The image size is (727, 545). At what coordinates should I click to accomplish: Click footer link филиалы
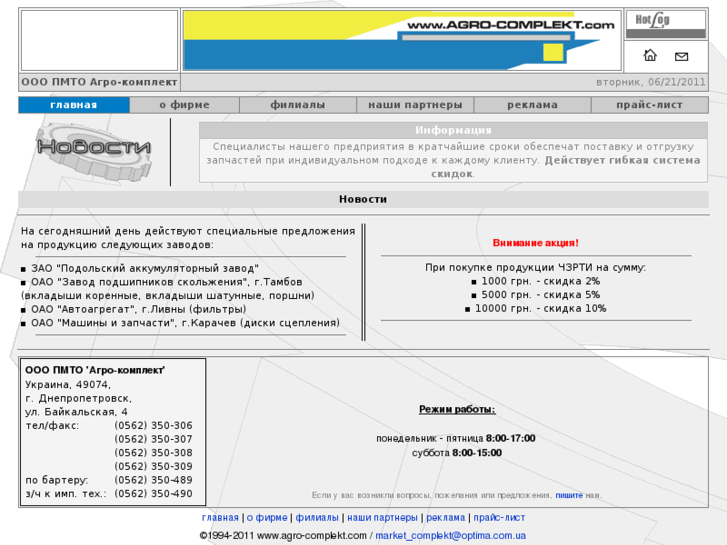(317, 518)
